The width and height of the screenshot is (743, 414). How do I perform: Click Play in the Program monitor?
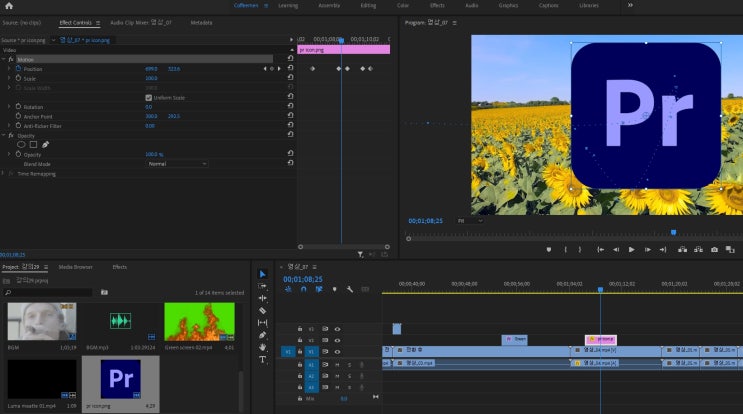pyautogui.click(x=631, y=250)
